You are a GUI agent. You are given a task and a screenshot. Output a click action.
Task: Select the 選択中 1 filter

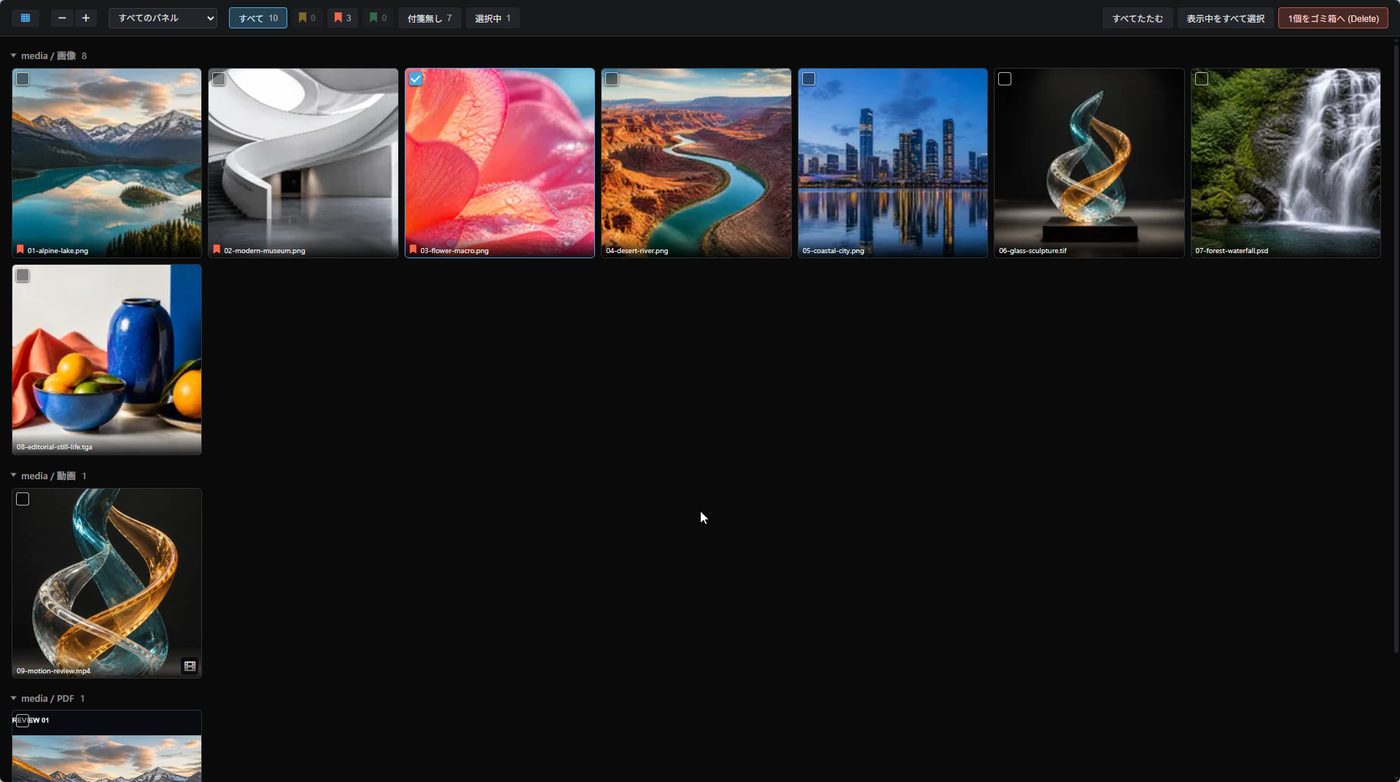492,18
